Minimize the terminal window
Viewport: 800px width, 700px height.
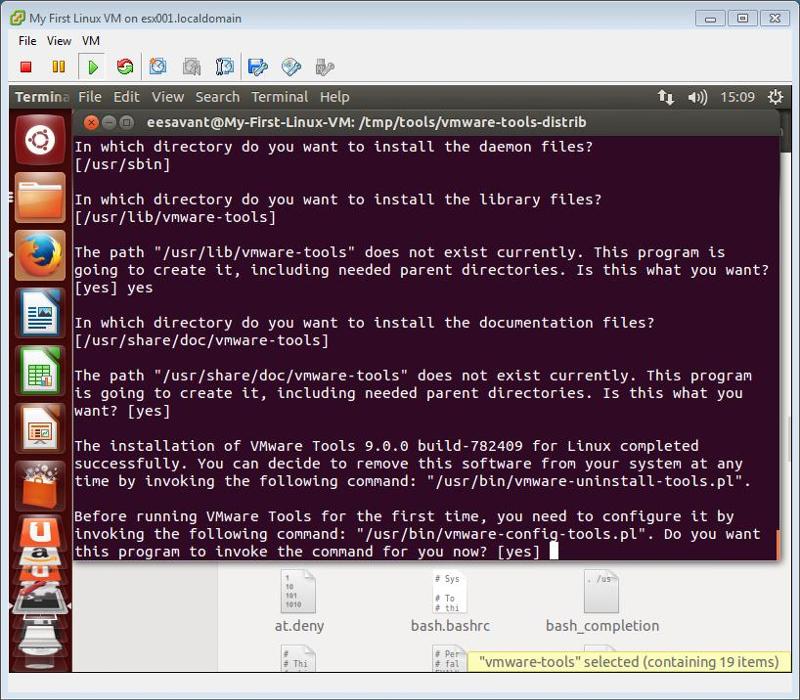pos(108,122)
